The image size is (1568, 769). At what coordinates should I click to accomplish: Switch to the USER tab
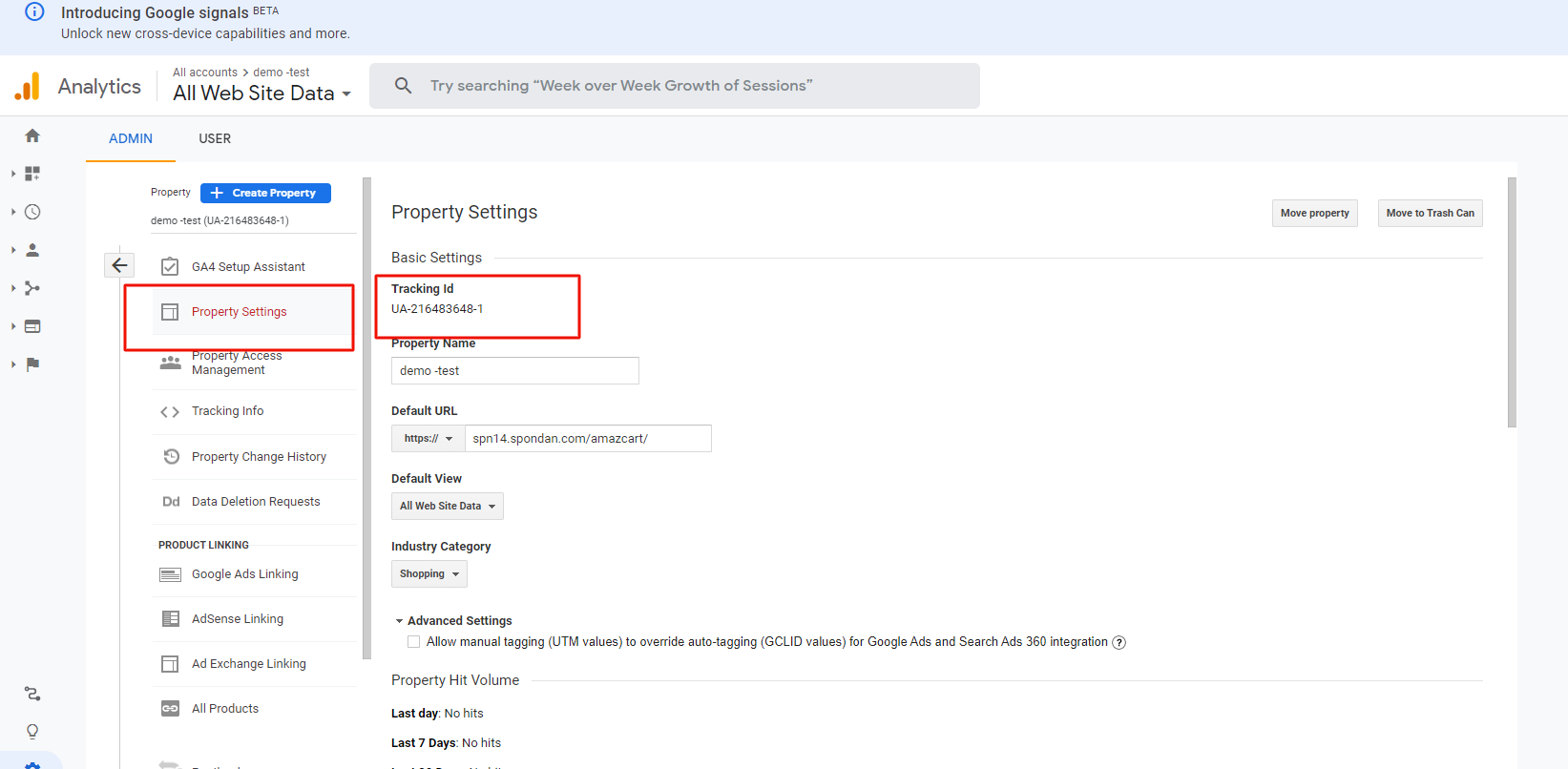tap(215, 139)
